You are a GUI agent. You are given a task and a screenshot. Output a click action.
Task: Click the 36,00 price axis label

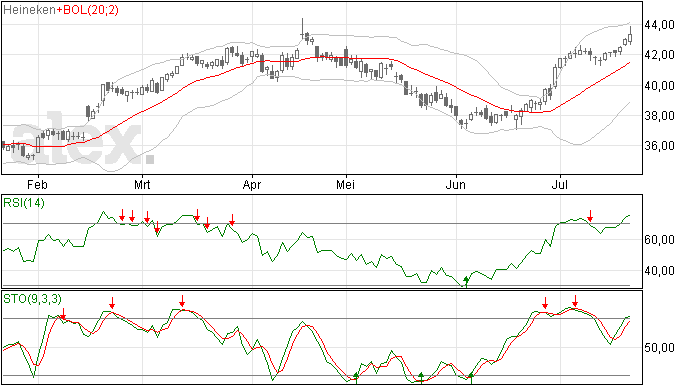(x=659, y=145)
